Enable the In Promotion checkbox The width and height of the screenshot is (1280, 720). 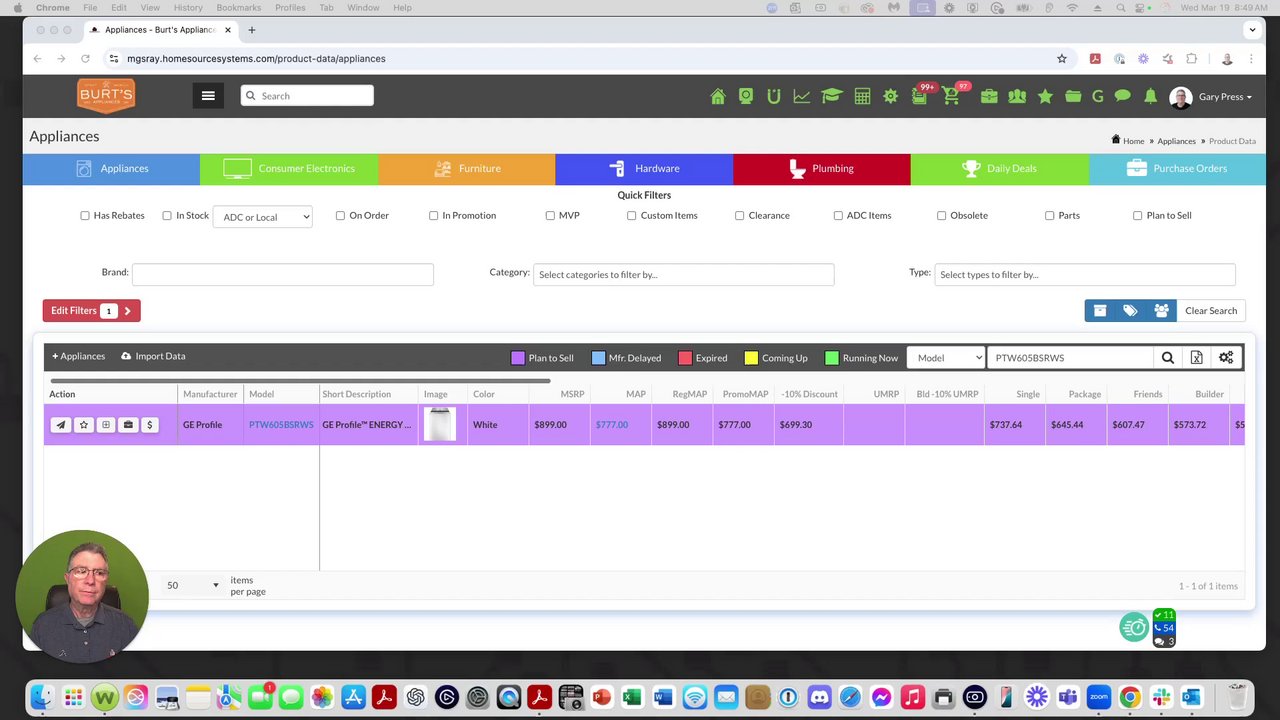(433, 216)
